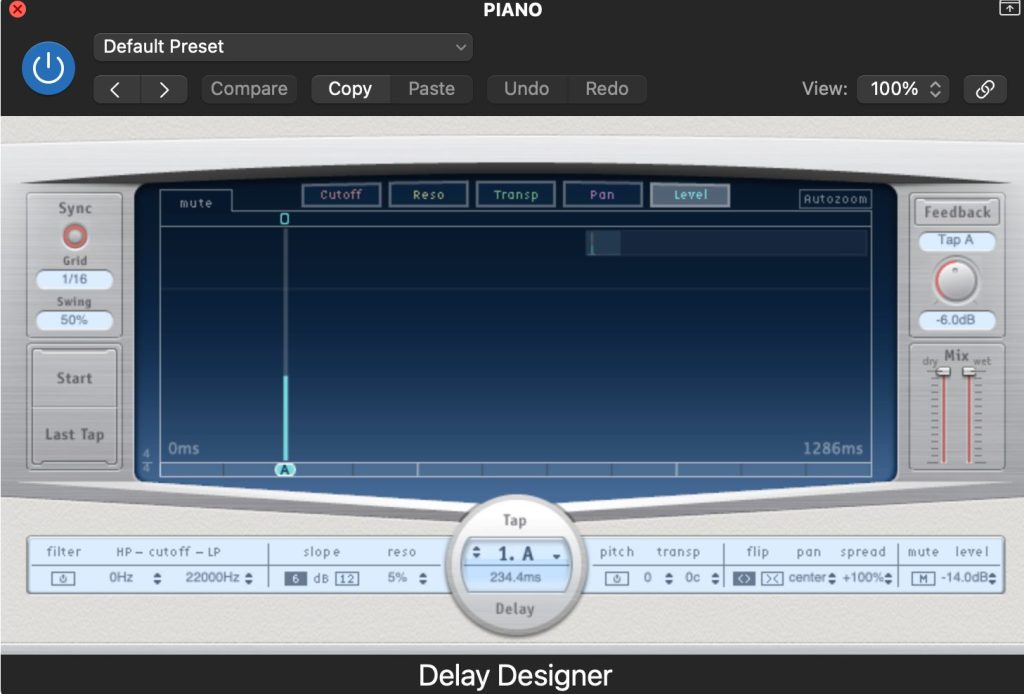Click the Start tap button
Viewport: 1024px width, 694px height.
[x=74, y=378]
